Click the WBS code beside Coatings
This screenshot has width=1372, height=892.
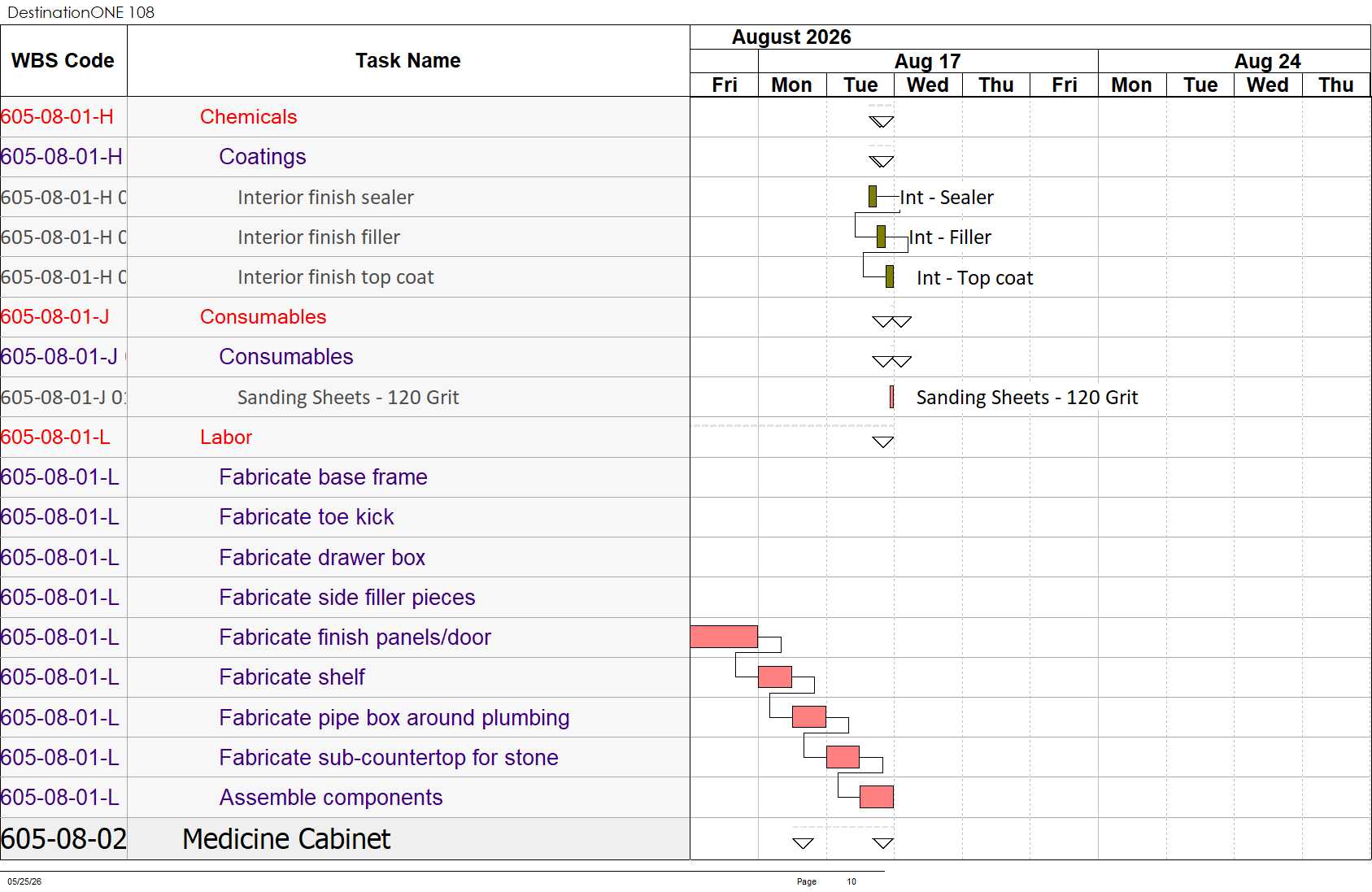(62, 157)
